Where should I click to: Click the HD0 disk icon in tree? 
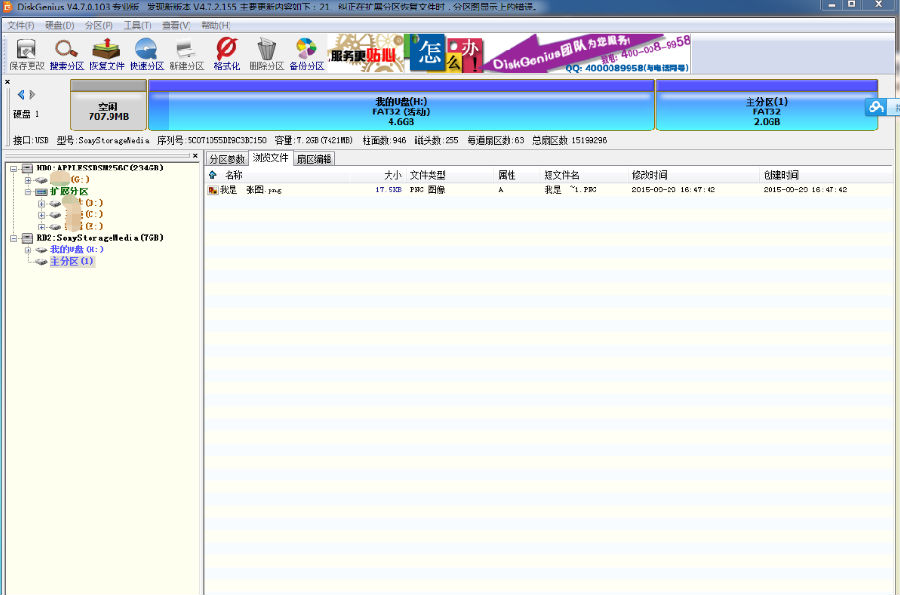(x=28, y=168)
